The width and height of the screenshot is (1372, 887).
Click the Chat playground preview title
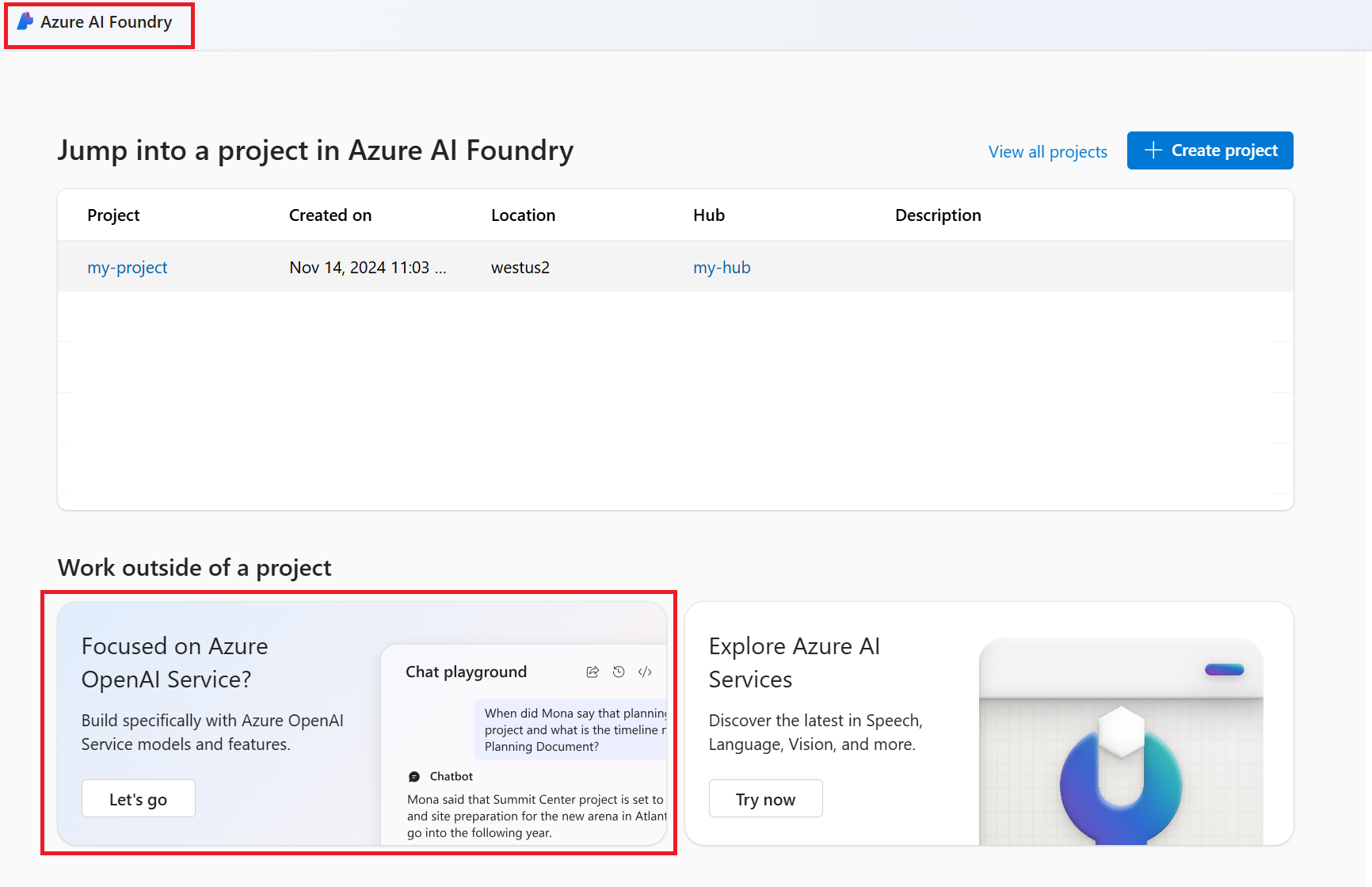467,672
